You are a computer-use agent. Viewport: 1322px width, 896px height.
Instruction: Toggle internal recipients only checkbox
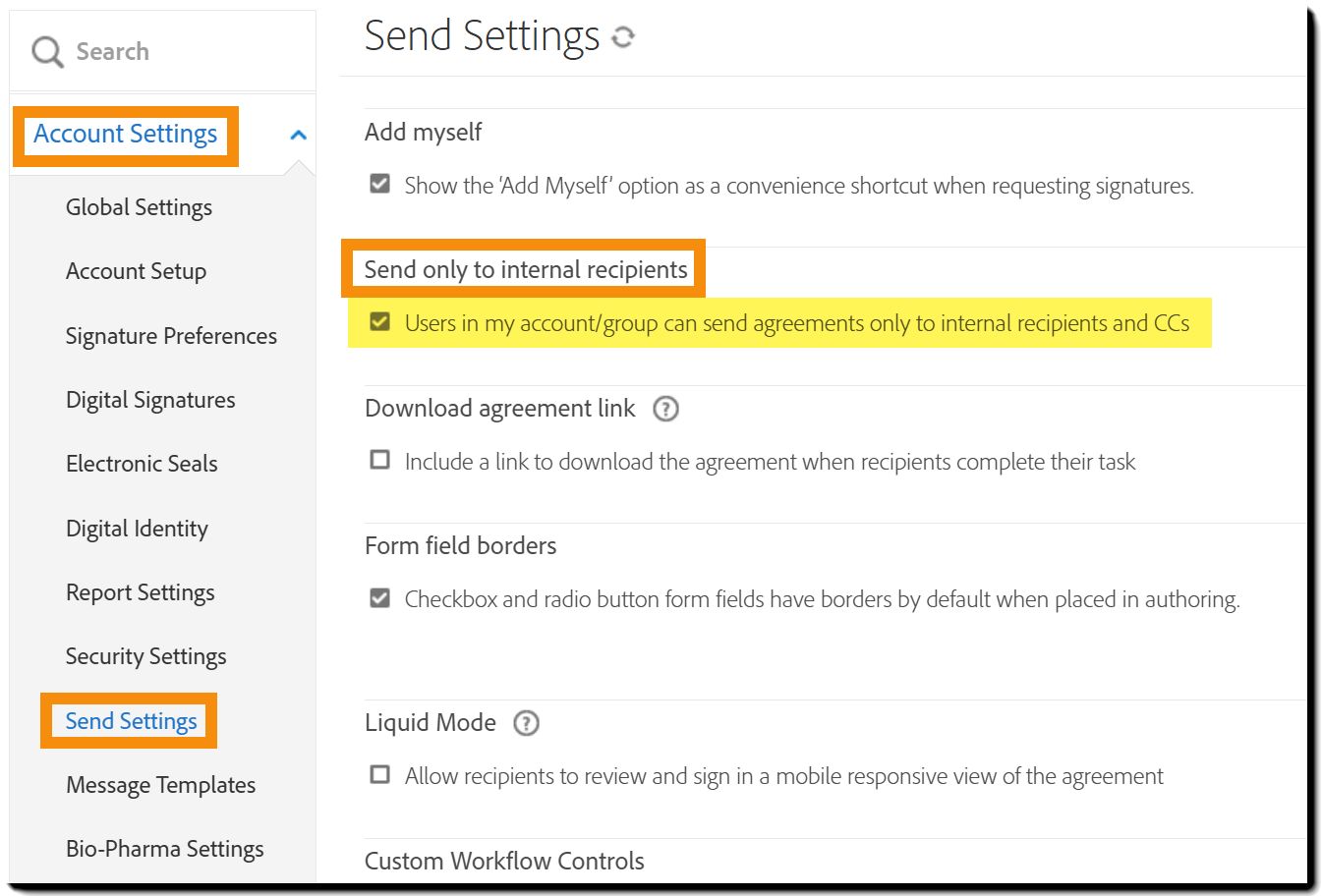[x=379, y=322]
